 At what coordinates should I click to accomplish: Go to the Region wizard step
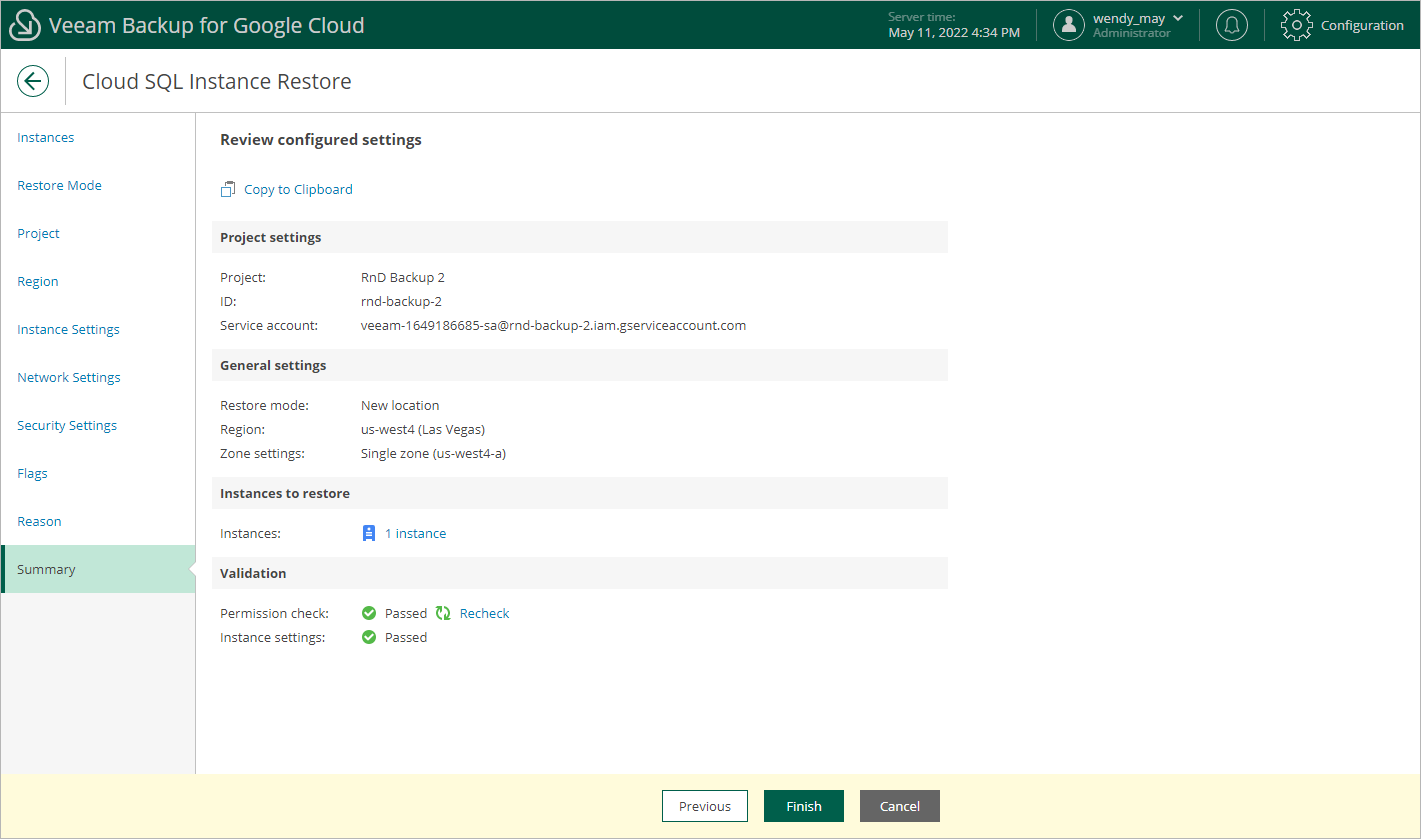(38, 281)
